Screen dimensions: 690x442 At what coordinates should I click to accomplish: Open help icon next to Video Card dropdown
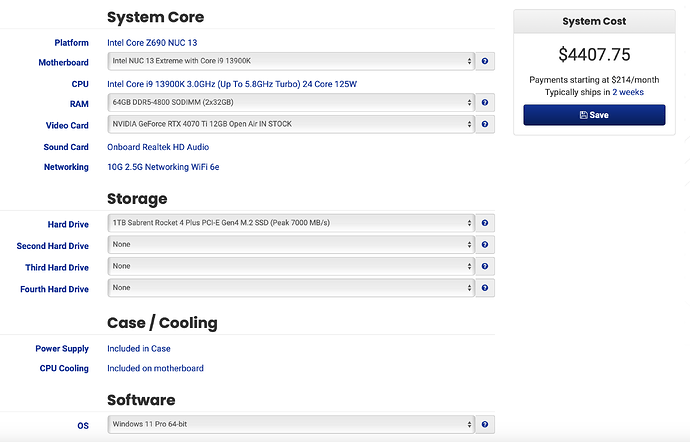[x=485, y=124]
